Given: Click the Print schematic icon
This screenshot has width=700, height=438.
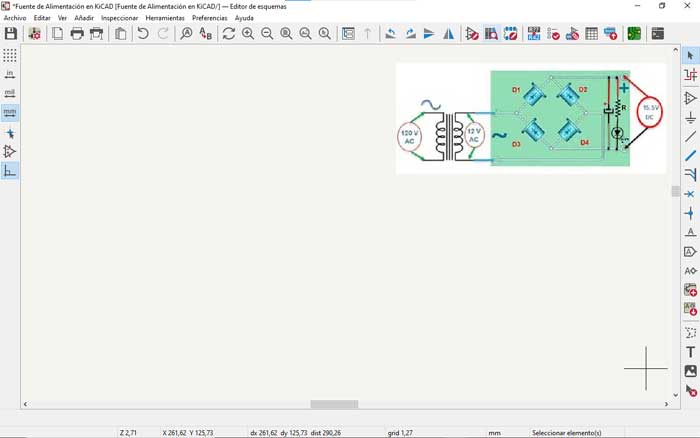Looking at the screenshot, I should tap(77, 33).
